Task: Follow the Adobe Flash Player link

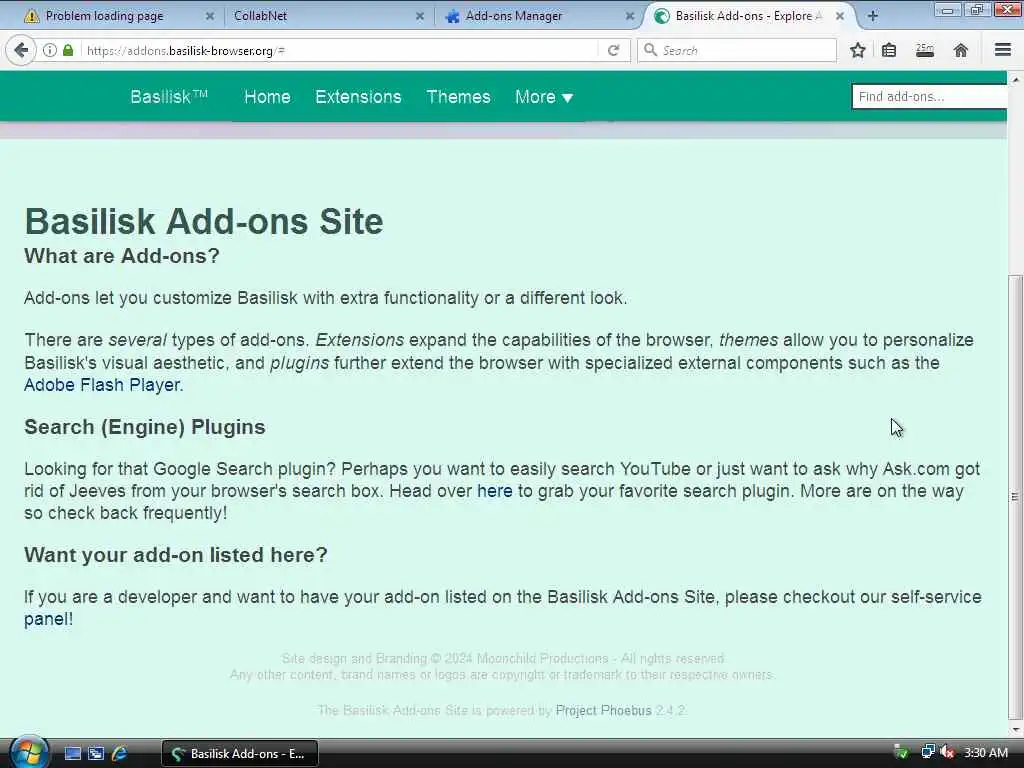Action: click(x=102, y=385)
